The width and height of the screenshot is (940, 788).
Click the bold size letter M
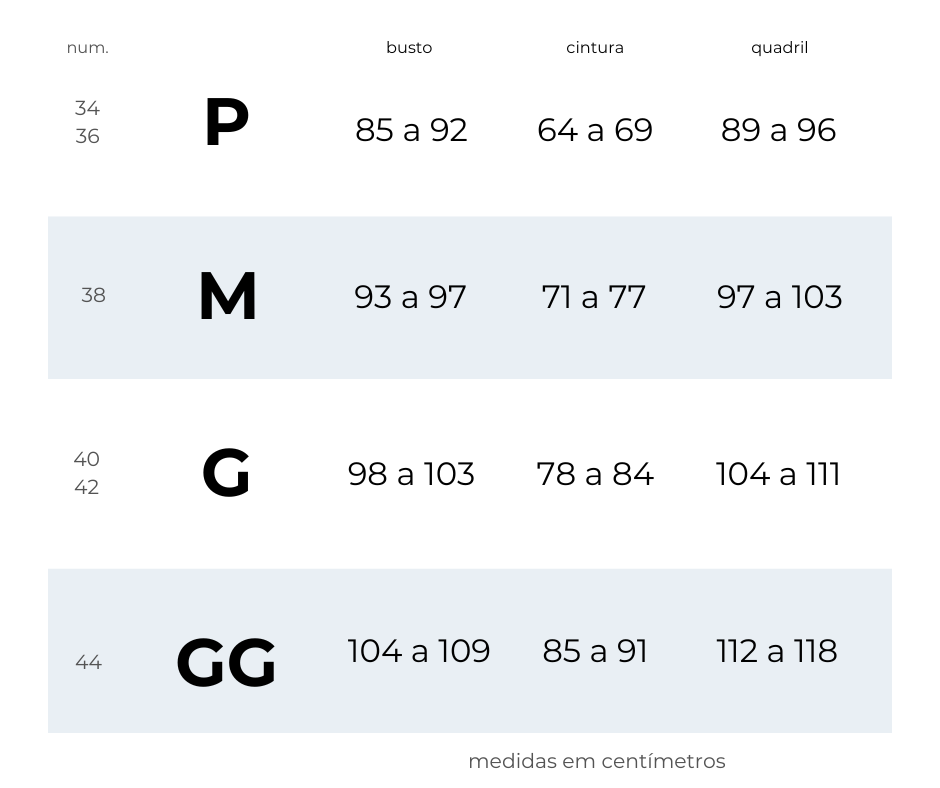[x=228, y=297]
